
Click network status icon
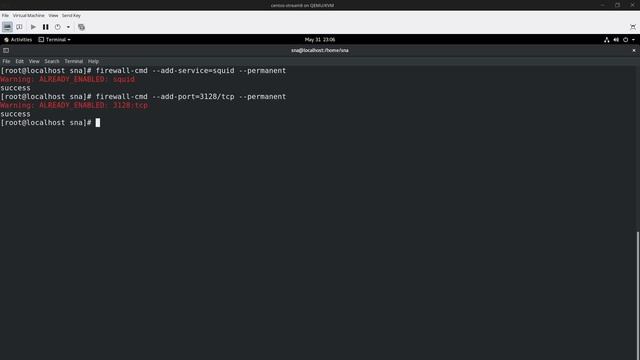[x=607, y=40]
